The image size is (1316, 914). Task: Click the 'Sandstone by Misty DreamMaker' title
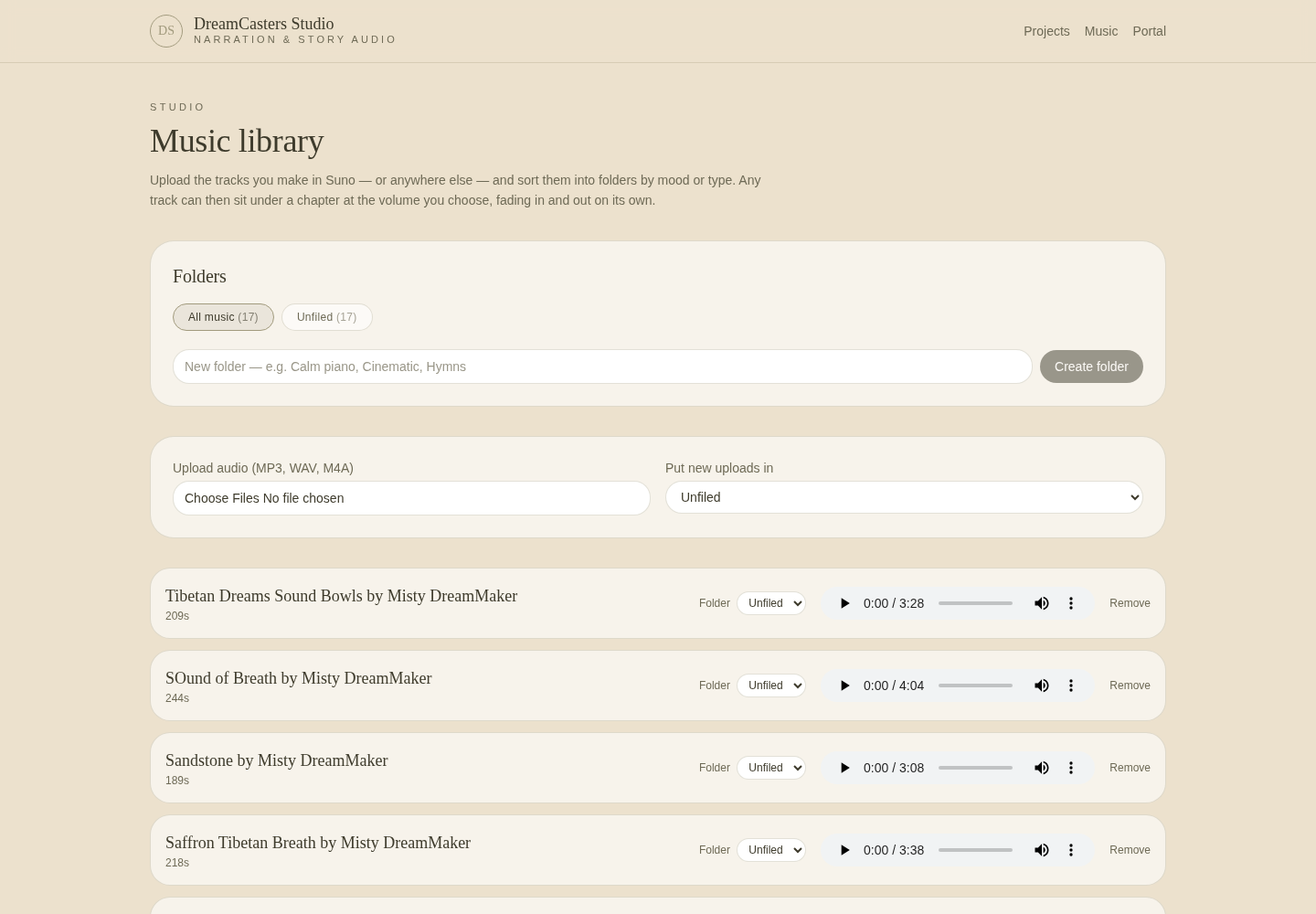(x=276, y=760)
